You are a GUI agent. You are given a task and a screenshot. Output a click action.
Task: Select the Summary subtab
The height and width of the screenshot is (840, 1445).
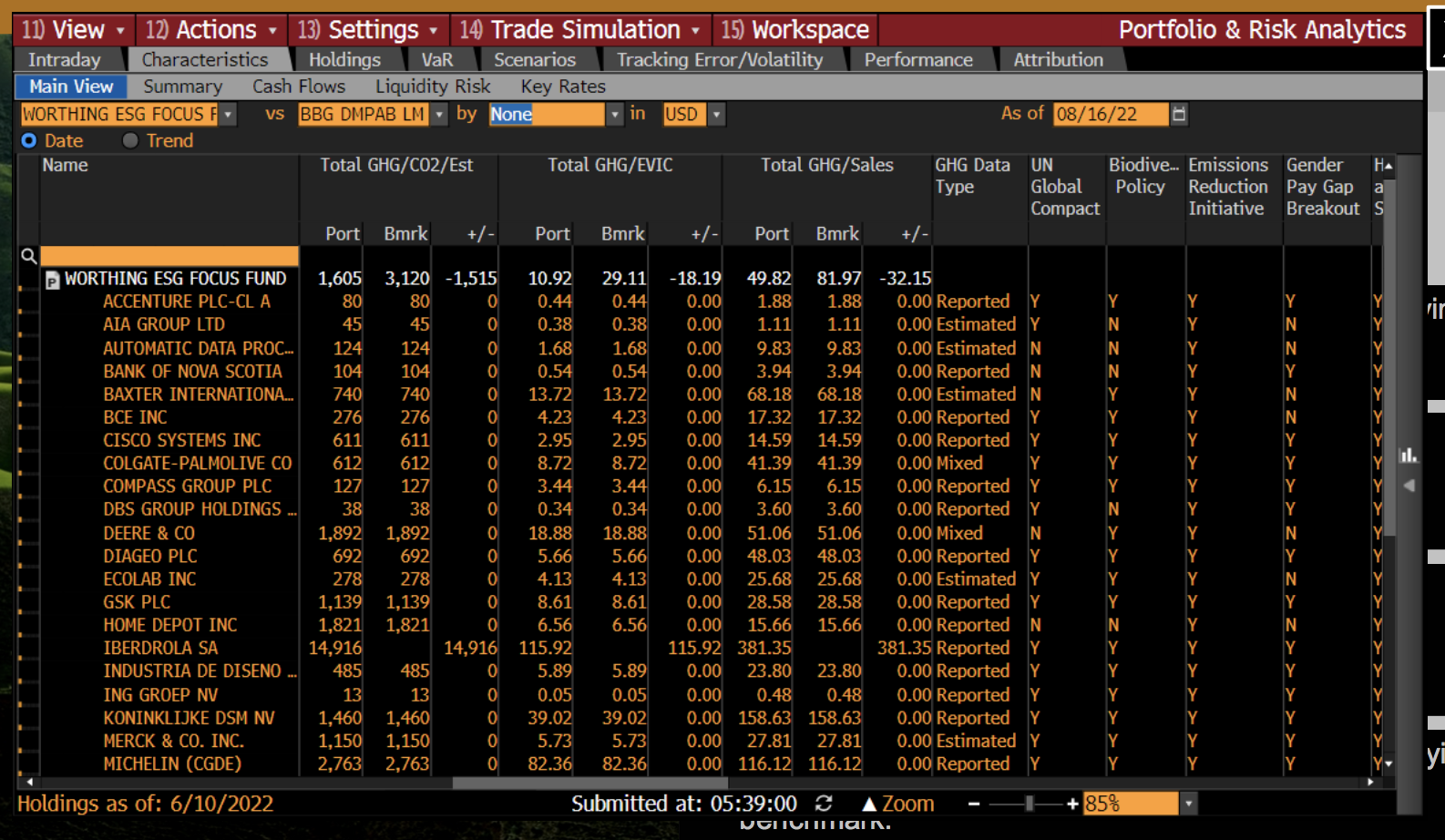pos(182,87)
